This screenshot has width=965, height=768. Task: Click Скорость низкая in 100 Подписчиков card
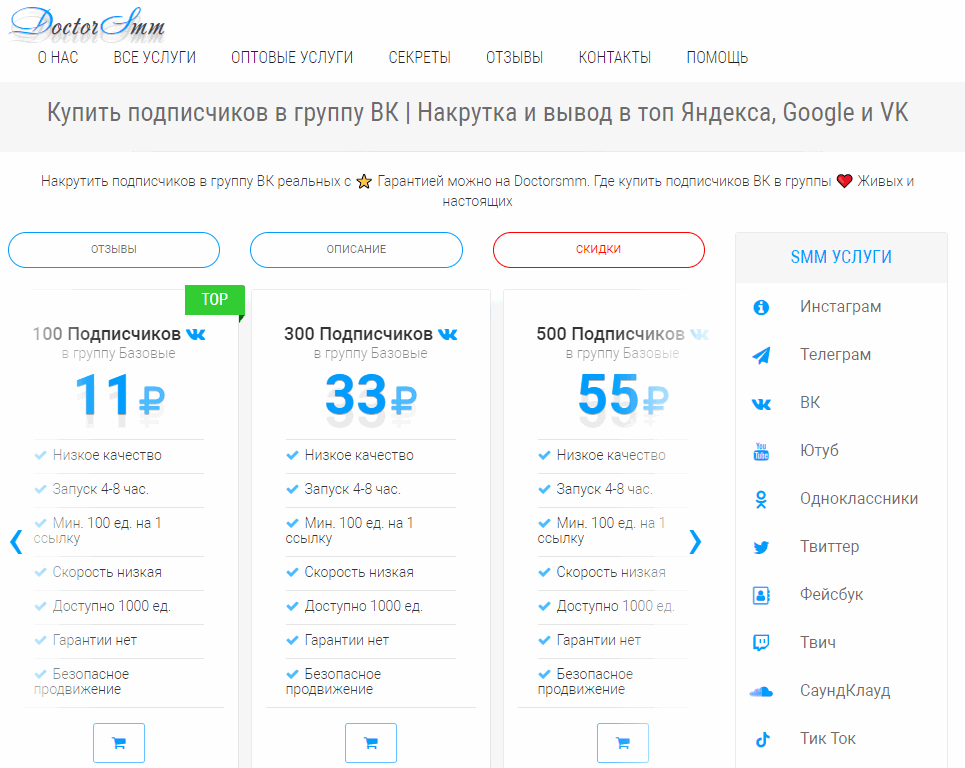point(107,572)
